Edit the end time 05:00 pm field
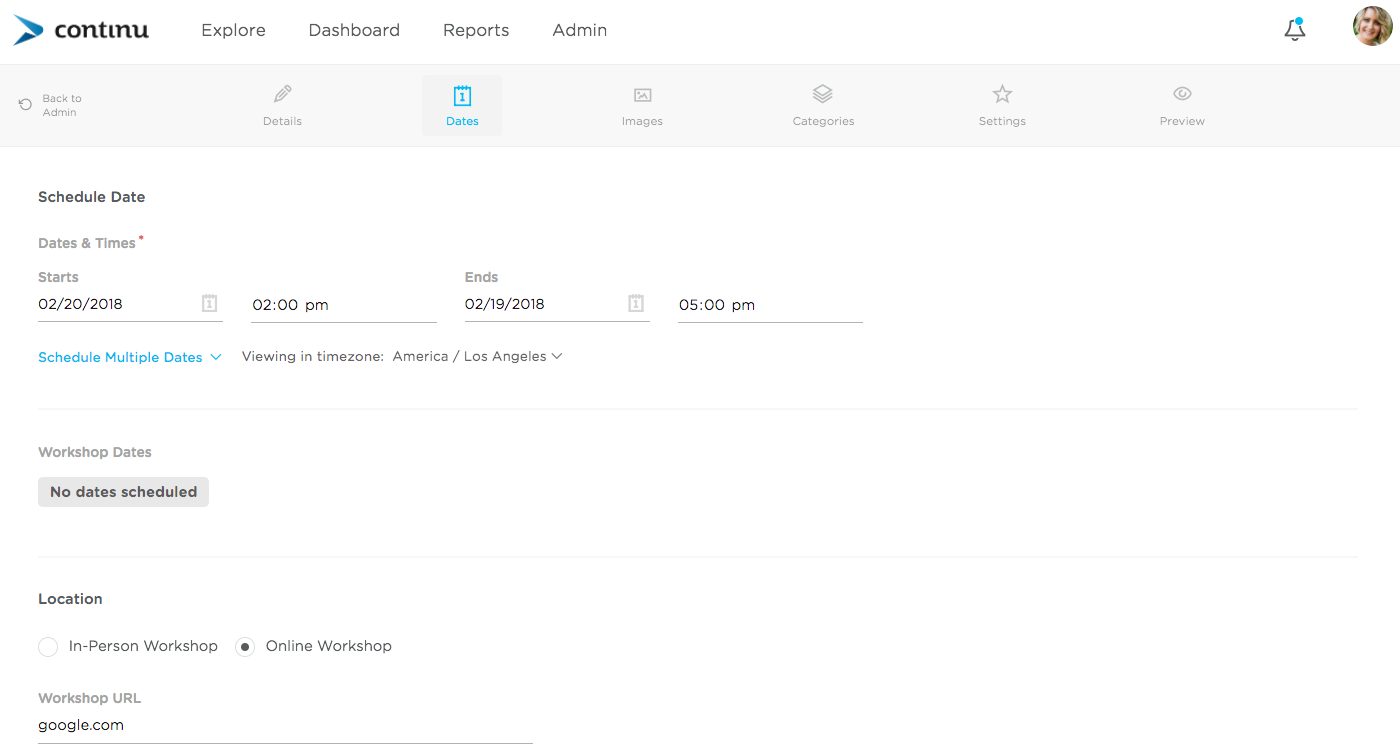Image resolution: width=1400 pixels, height=750 pixels. [770, 305]
